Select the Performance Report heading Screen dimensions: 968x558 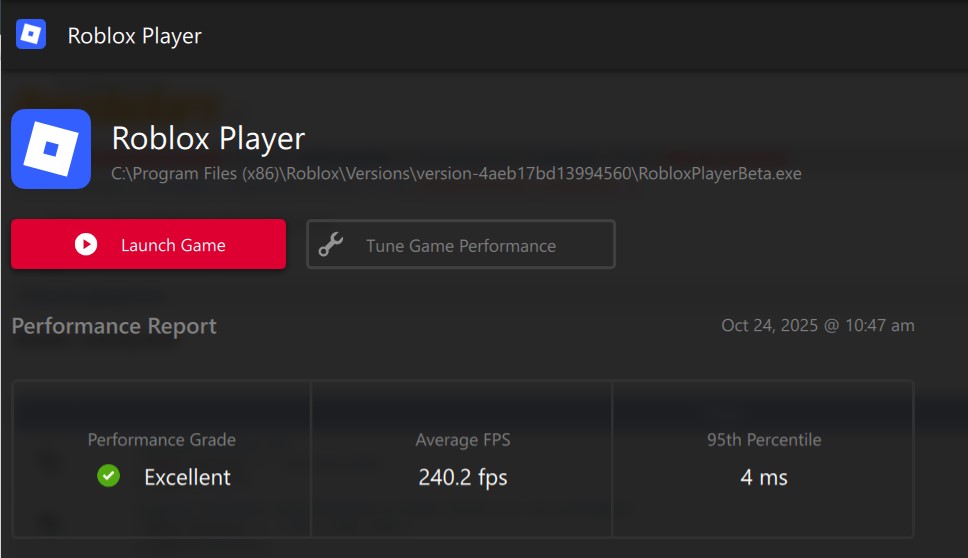tap(114, 326)
